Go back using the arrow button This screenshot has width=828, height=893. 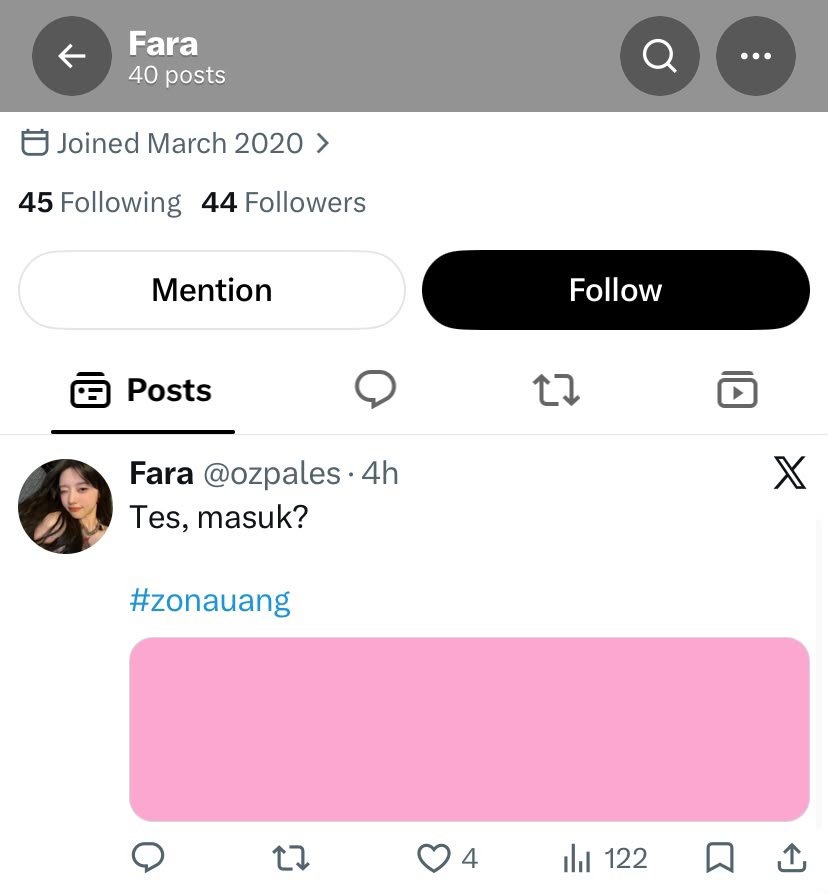(x=72, y=56)
